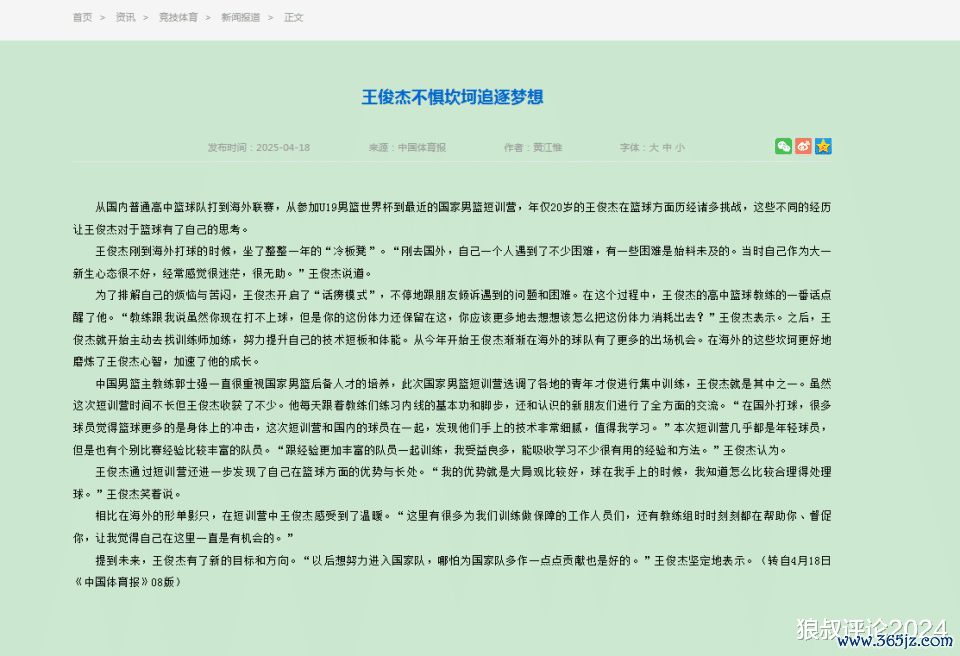Open 资讯 breadcrumb link

125,17
